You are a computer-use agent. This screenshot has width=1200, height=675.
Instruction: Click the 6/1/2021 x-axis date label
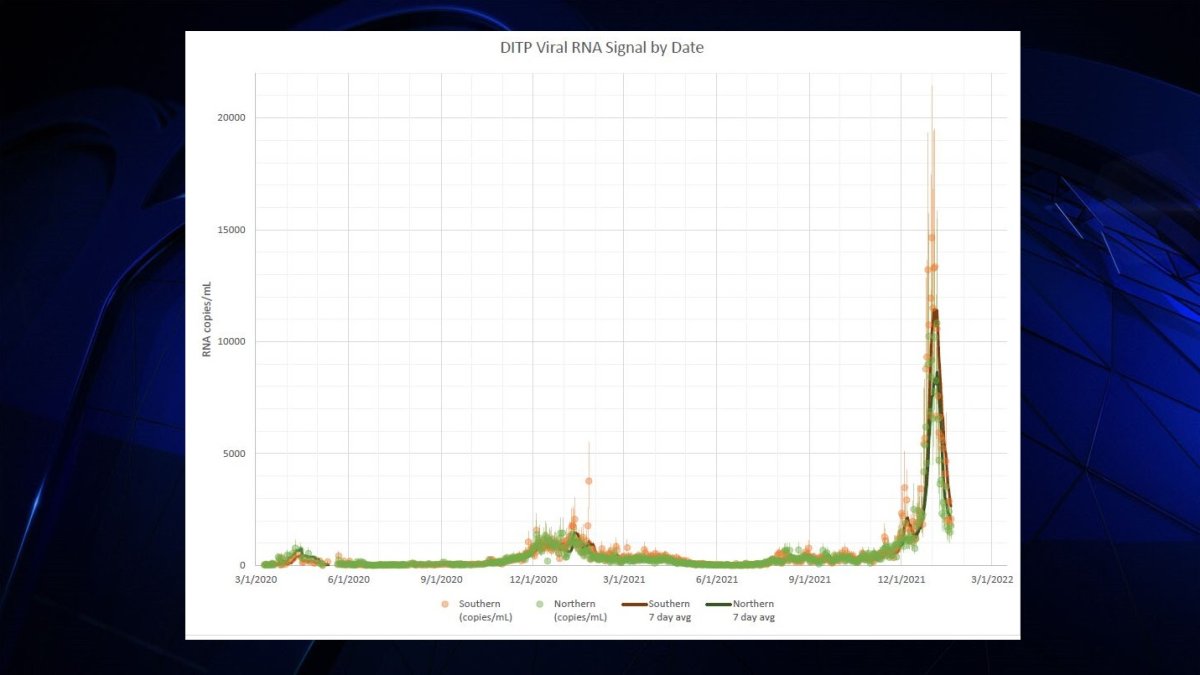(x=716, y=579)
